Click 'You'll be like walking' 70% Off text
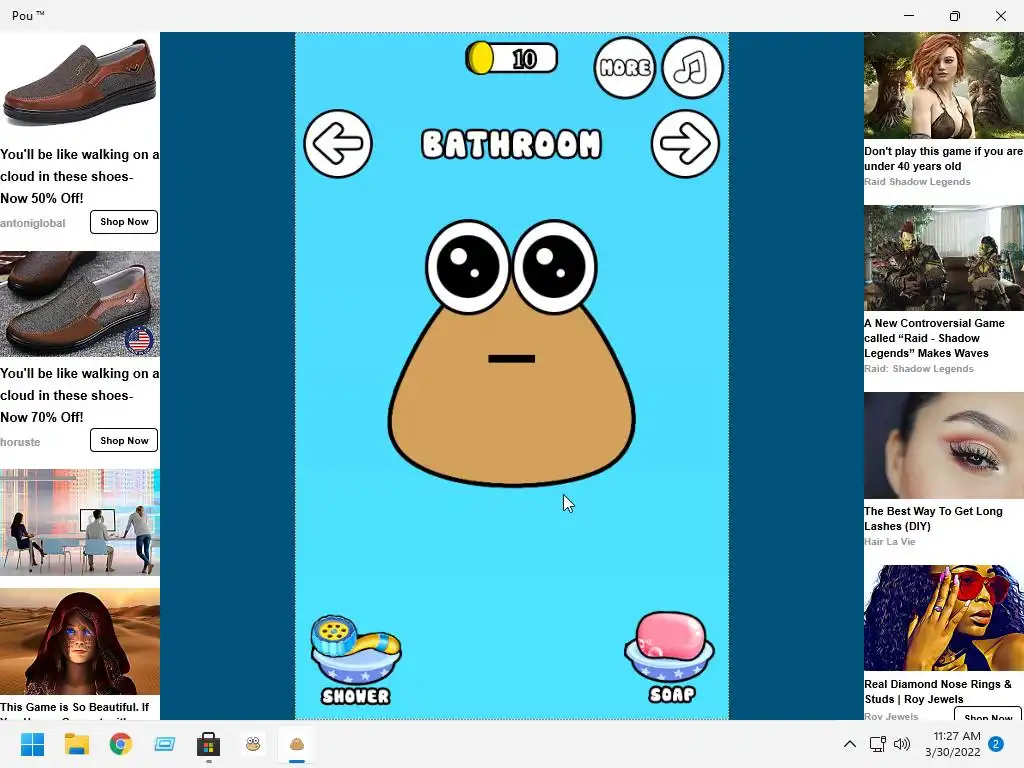This screenshot has width=1024, height=768. point(80,395)
